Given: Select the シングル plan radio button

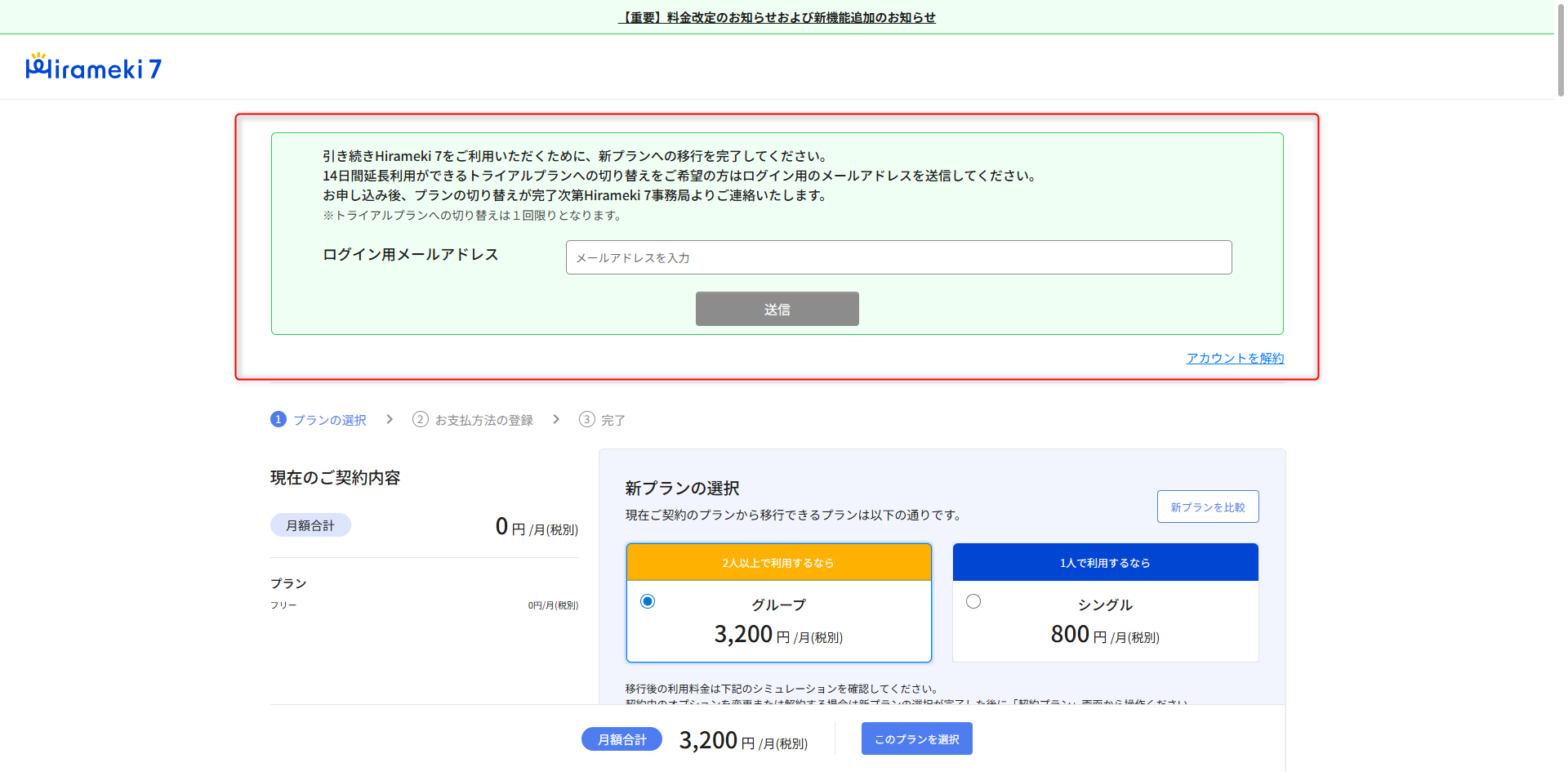Looking at the screenshot, I should point(973,601).
